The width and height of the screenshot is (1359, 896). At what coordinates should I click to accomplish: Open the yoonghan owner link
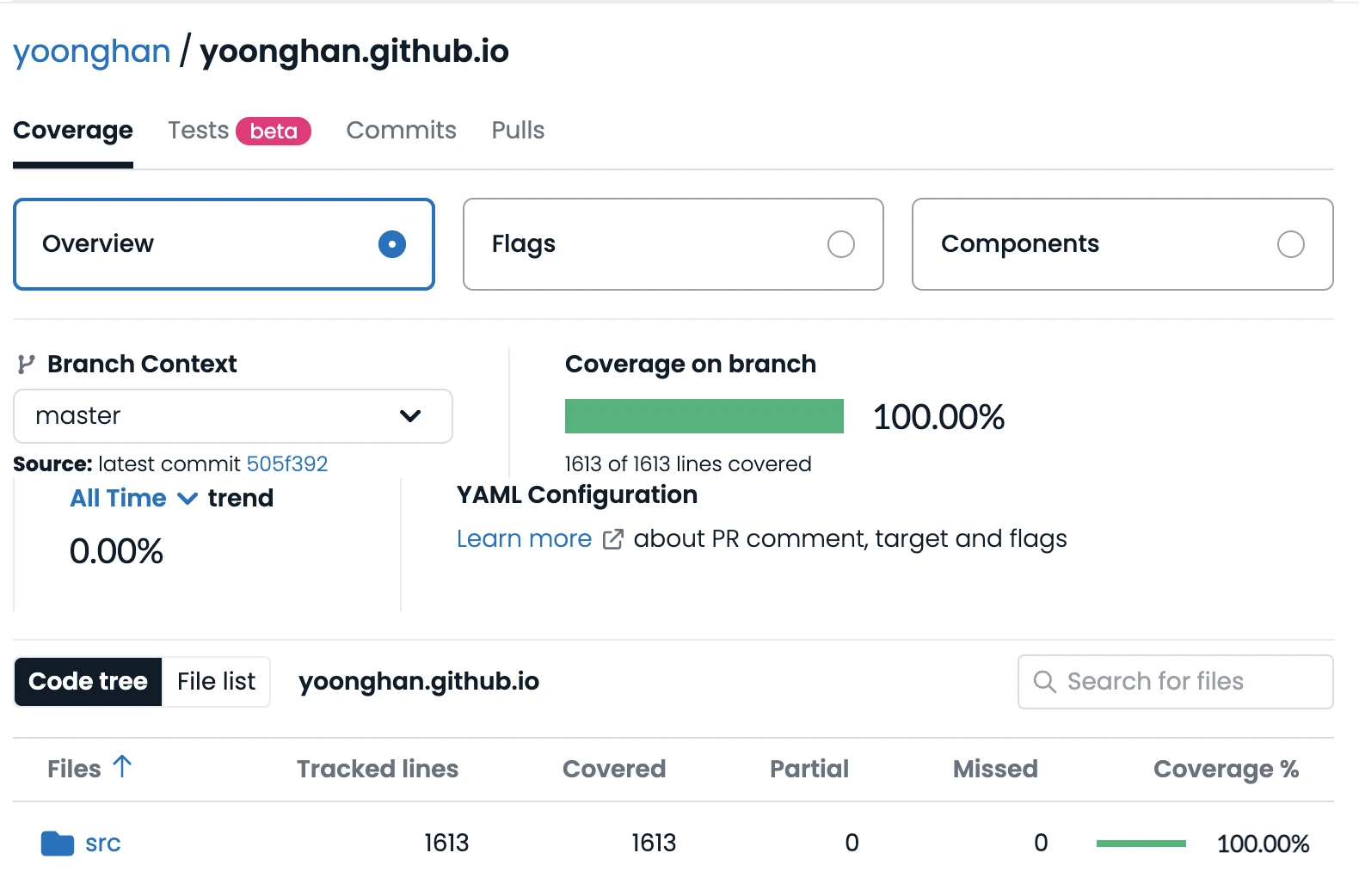(x=92, y=52)
